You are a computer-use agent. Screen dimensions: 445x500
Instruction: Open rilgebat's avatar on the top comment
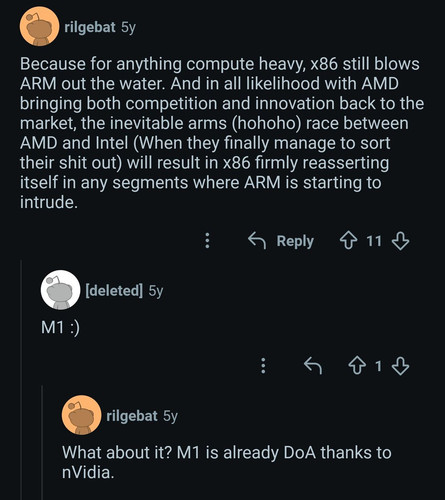click(x=40, y=26)
